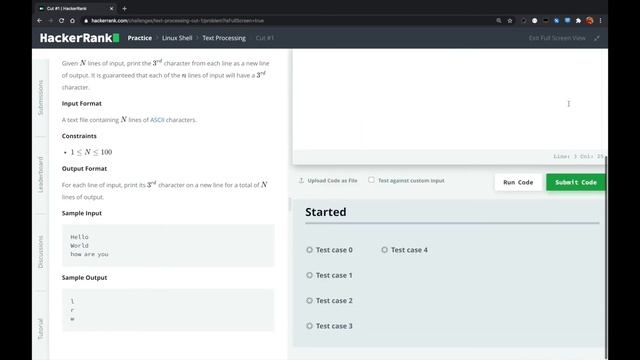Open the Tutorial side tab
Viewport: 640px width, 360px height.
[x=40, y=329]
